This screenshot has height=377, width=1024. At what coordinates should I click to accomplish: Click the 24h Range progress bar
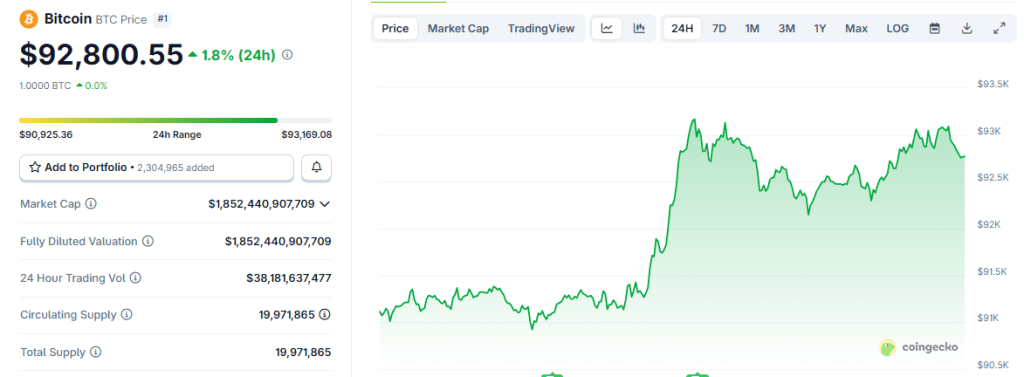coord(176,120)
